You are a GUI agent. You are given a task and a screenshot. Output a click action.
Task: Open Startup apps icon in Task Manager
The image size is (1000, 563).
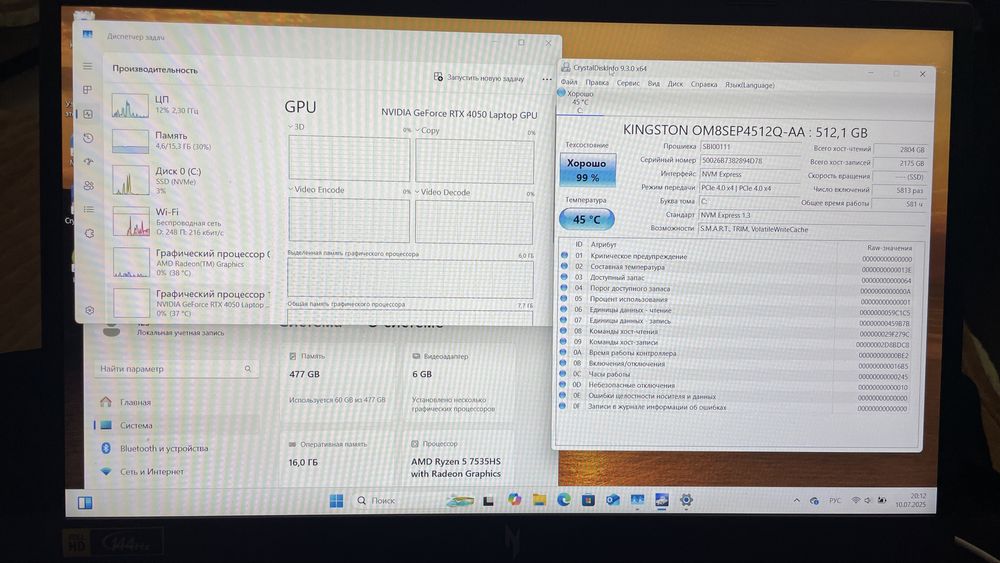(89, 161)
